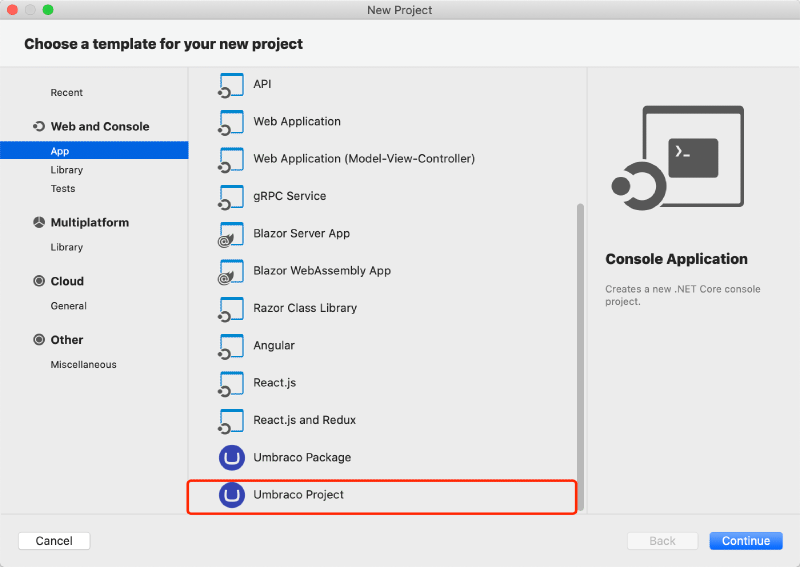Select the React.js and Redux label
800x567 pixels.
(305, 420)
